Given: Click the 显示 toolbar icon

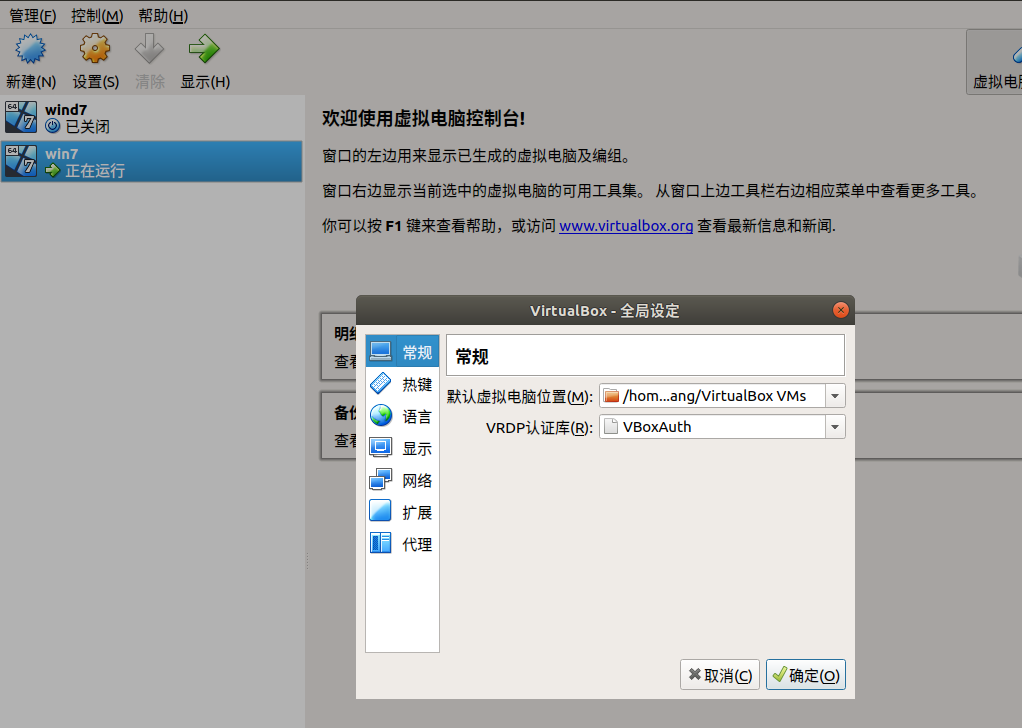Looking at the screenshot, I should coord(204,58).
